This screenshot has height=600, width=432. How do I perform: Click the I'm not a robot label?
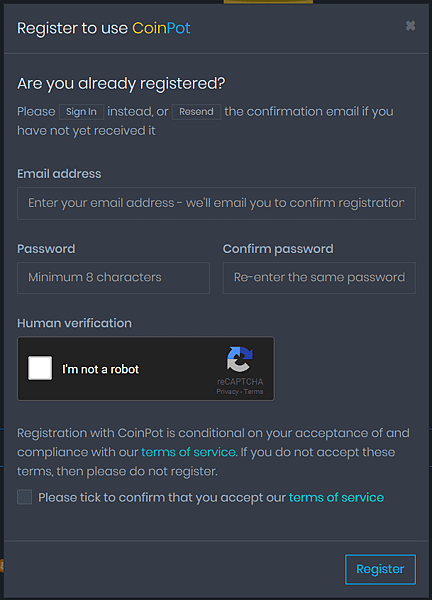(x=101, y=369)
